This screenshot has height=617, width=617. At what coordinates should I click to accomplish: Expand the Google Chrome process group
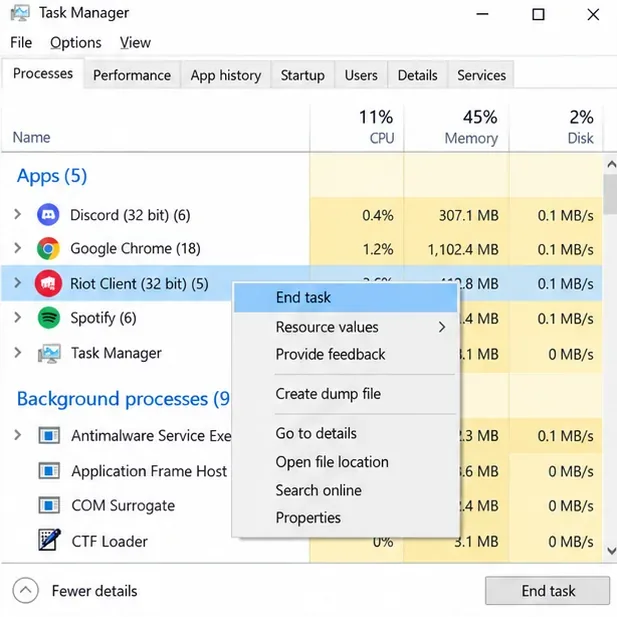[x=17, y=248]
